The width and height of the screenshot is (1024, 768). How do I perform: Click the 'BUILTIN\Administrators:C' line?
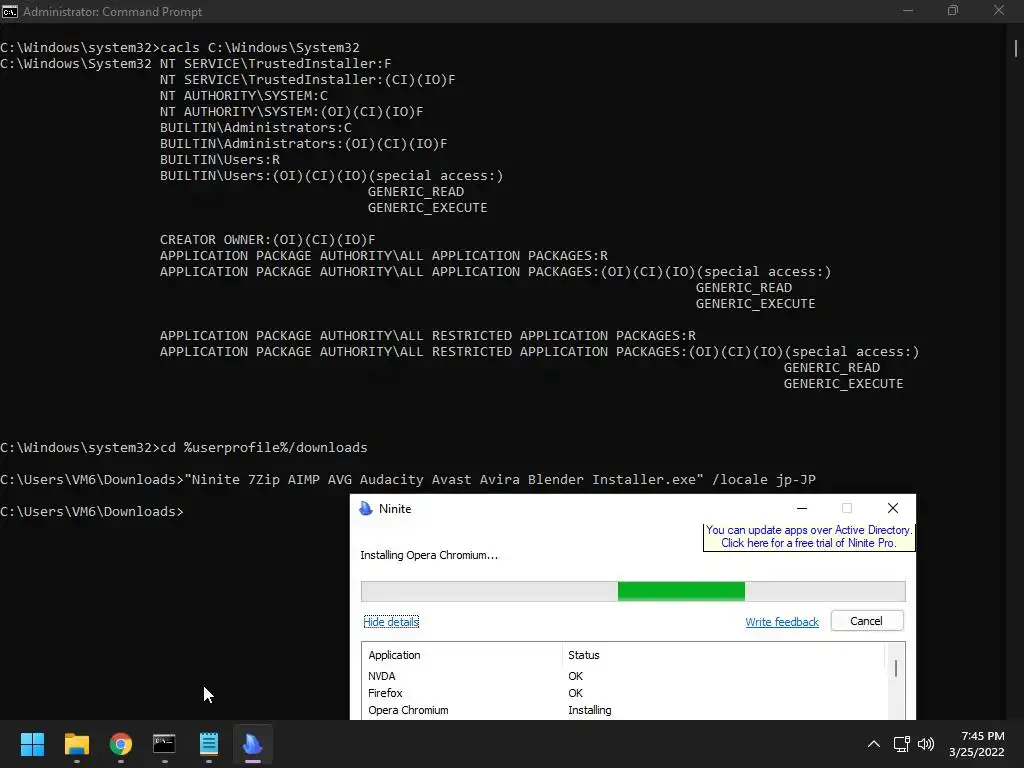click(x=256, y=128)
